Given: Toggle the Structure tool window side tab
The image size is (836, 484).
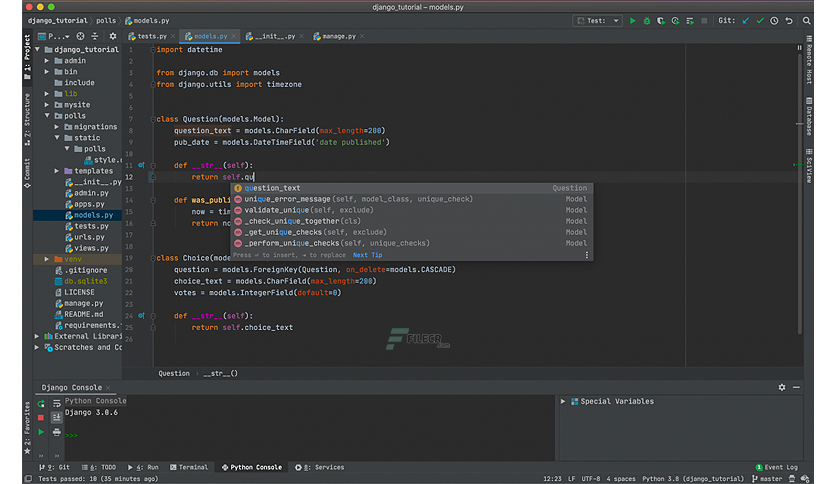Looking at the screenshot, I should click(x=27, y=119).
